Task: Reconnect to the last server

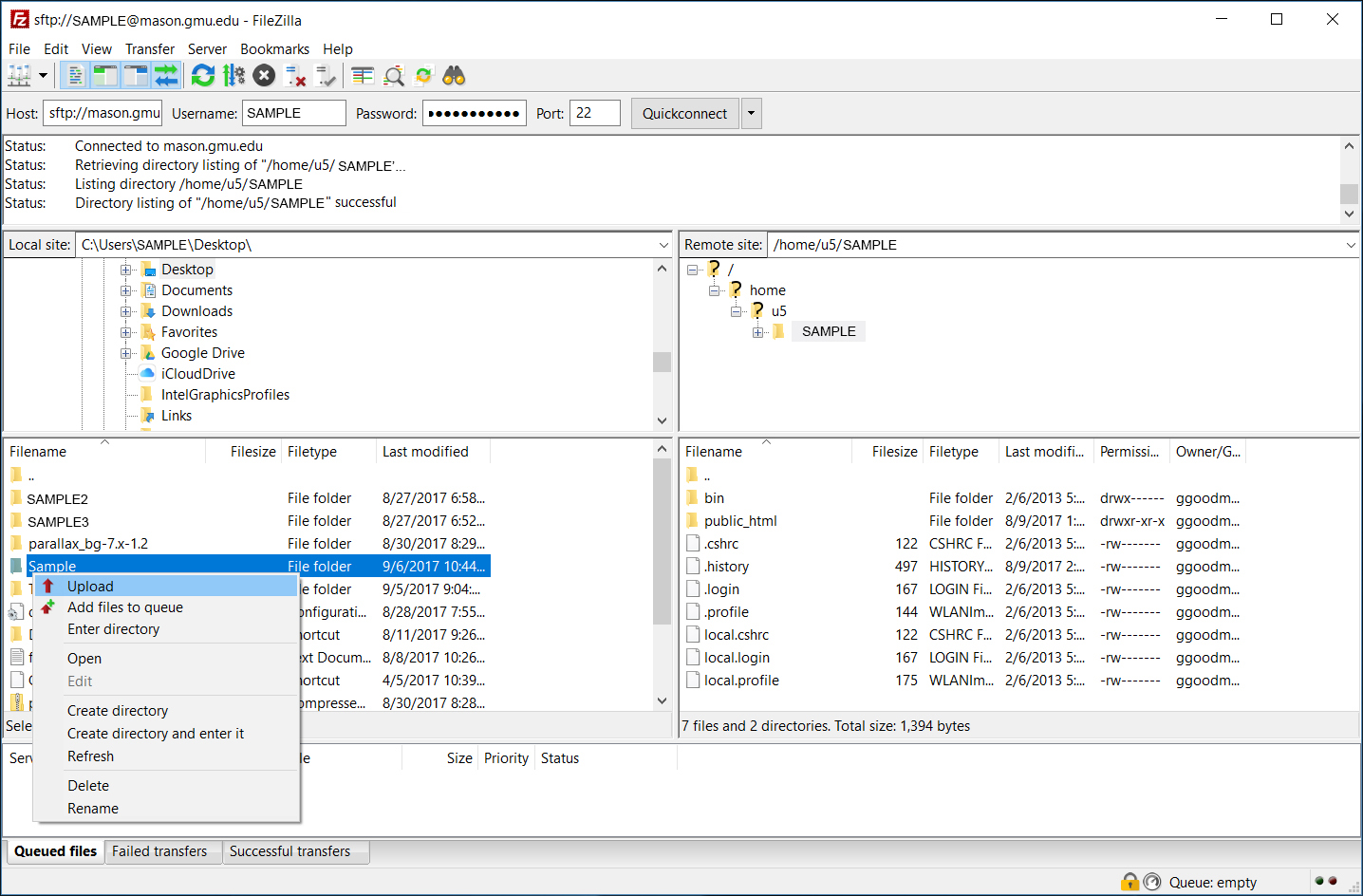Action: pyautogui.click(x=326, y=76)
